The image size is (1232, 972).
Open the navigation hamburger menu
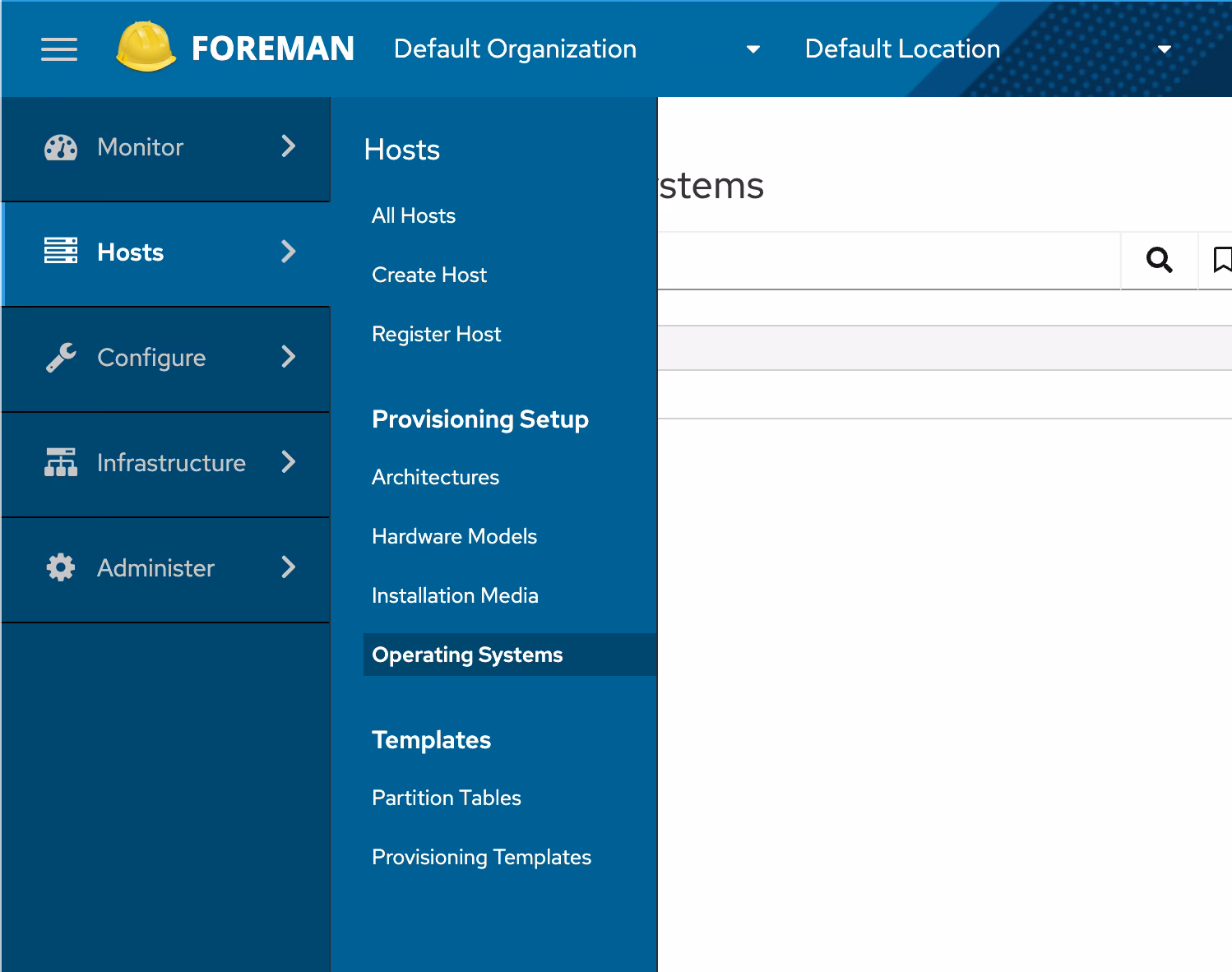click(x=58, y=49)
